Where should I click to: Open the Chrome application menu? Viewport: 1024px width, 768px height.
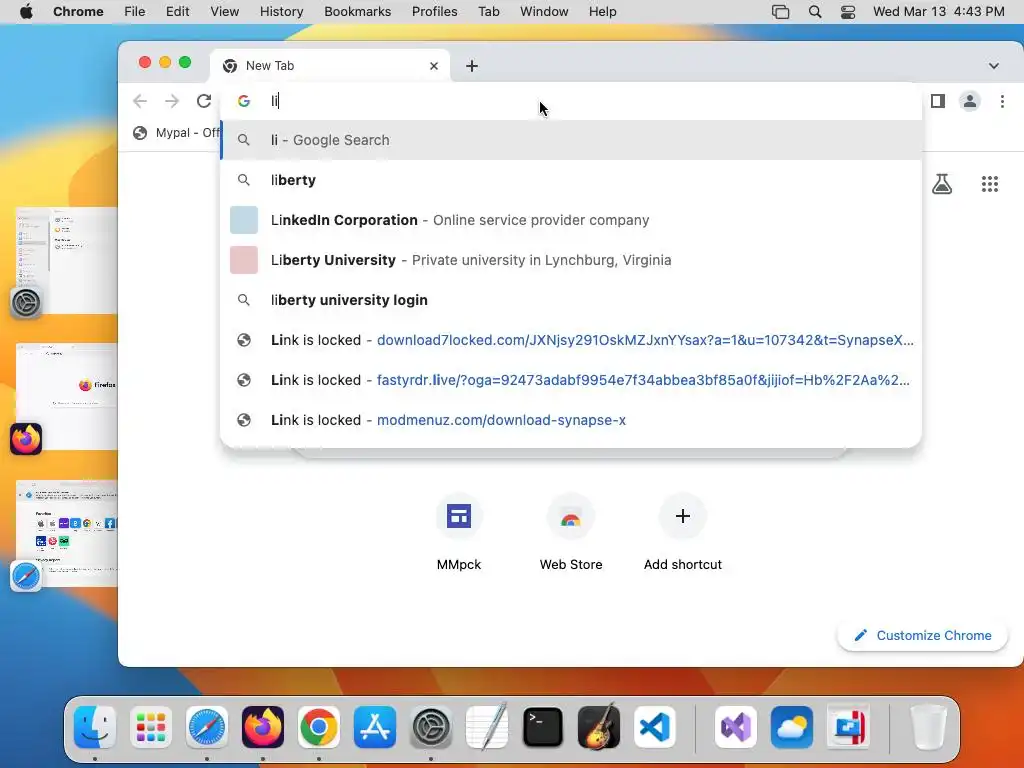tap(78, 12)
